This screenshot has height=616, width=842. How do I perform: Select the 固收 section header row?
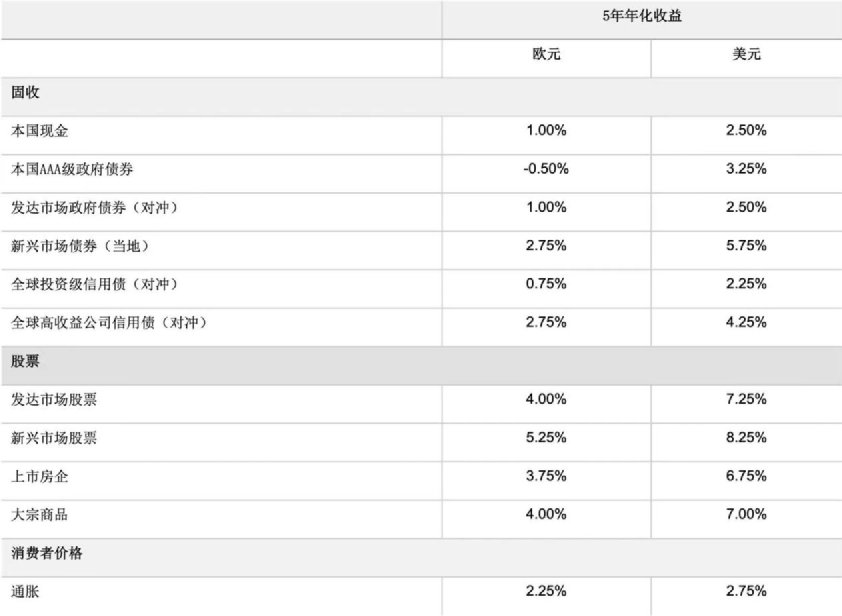[25, 93]
